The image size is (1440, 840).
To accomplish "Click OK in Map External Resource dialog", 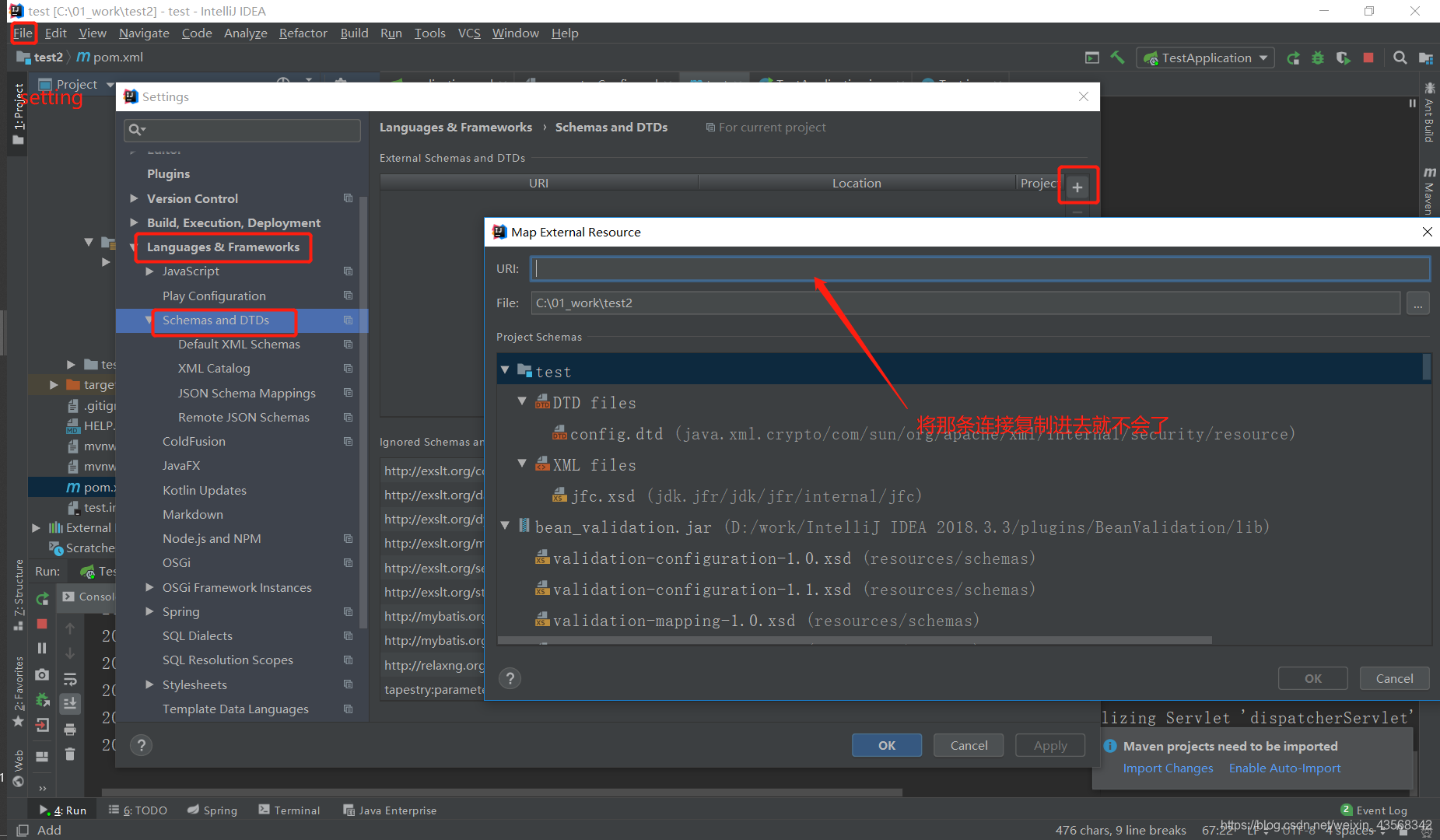I will click(1313, 678).
